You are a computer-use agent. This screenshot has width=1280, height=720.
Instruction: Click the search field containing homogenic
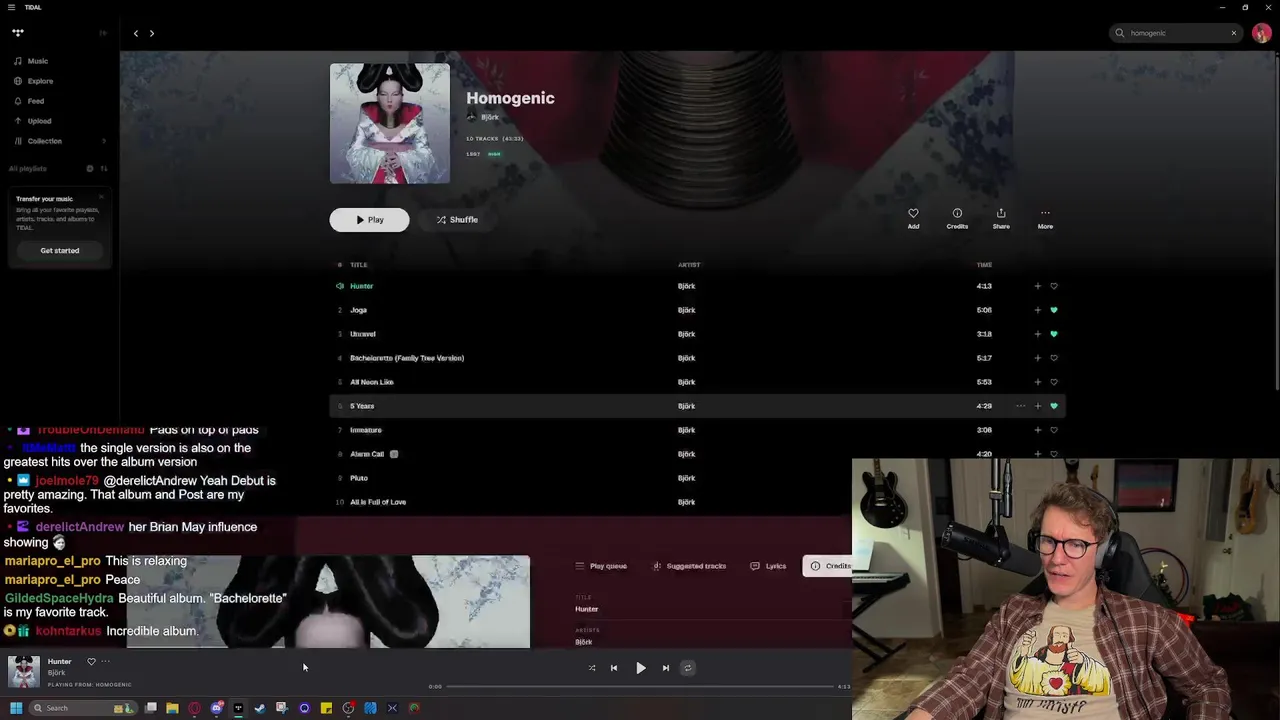1175,33
